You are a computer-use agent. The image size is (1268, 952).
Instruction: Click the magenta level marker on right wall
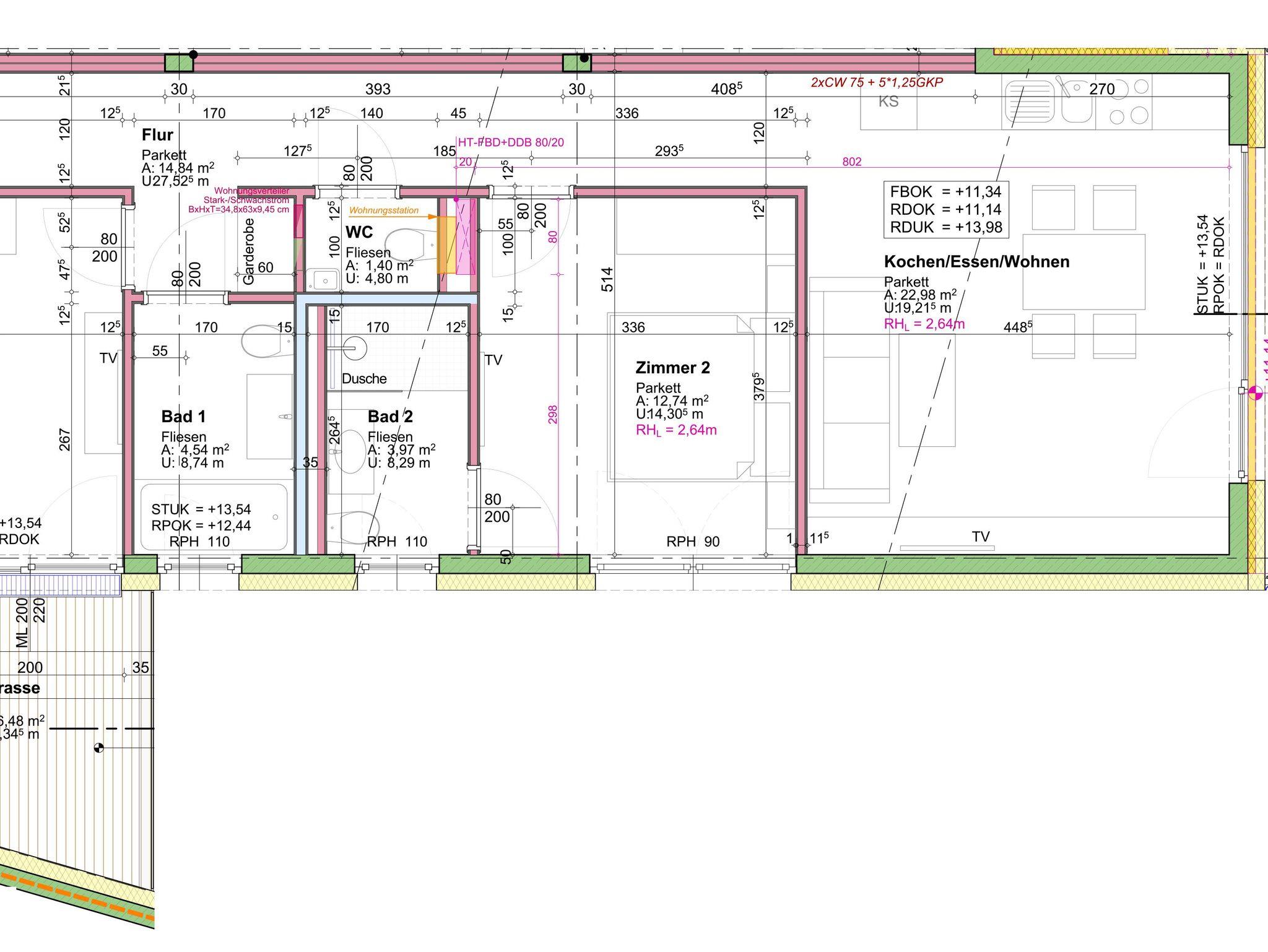1255,392
